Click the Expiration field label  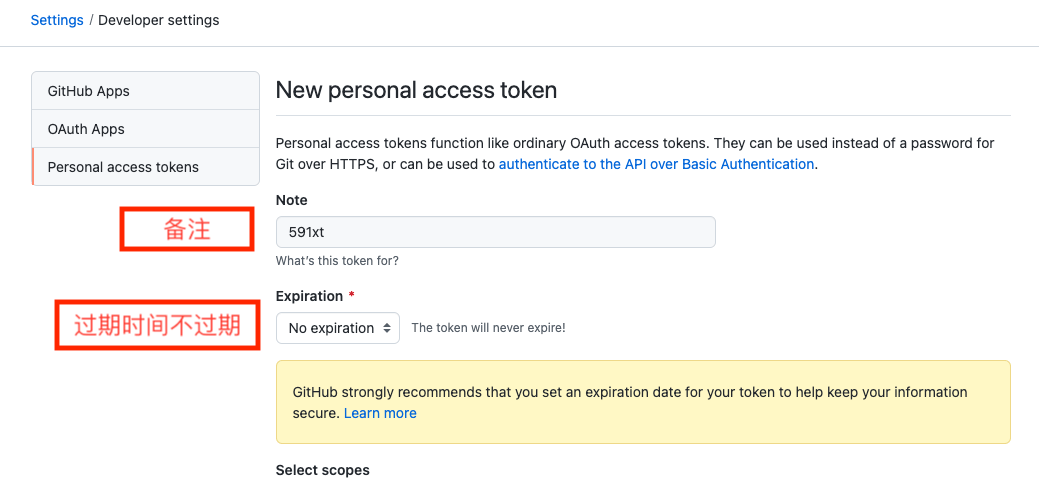(309, 296)
